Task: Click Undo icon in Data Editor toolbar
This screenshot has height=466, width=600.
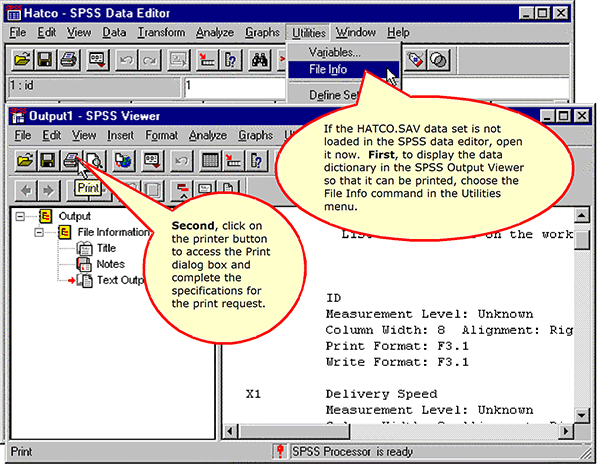Action: point(127,60)
